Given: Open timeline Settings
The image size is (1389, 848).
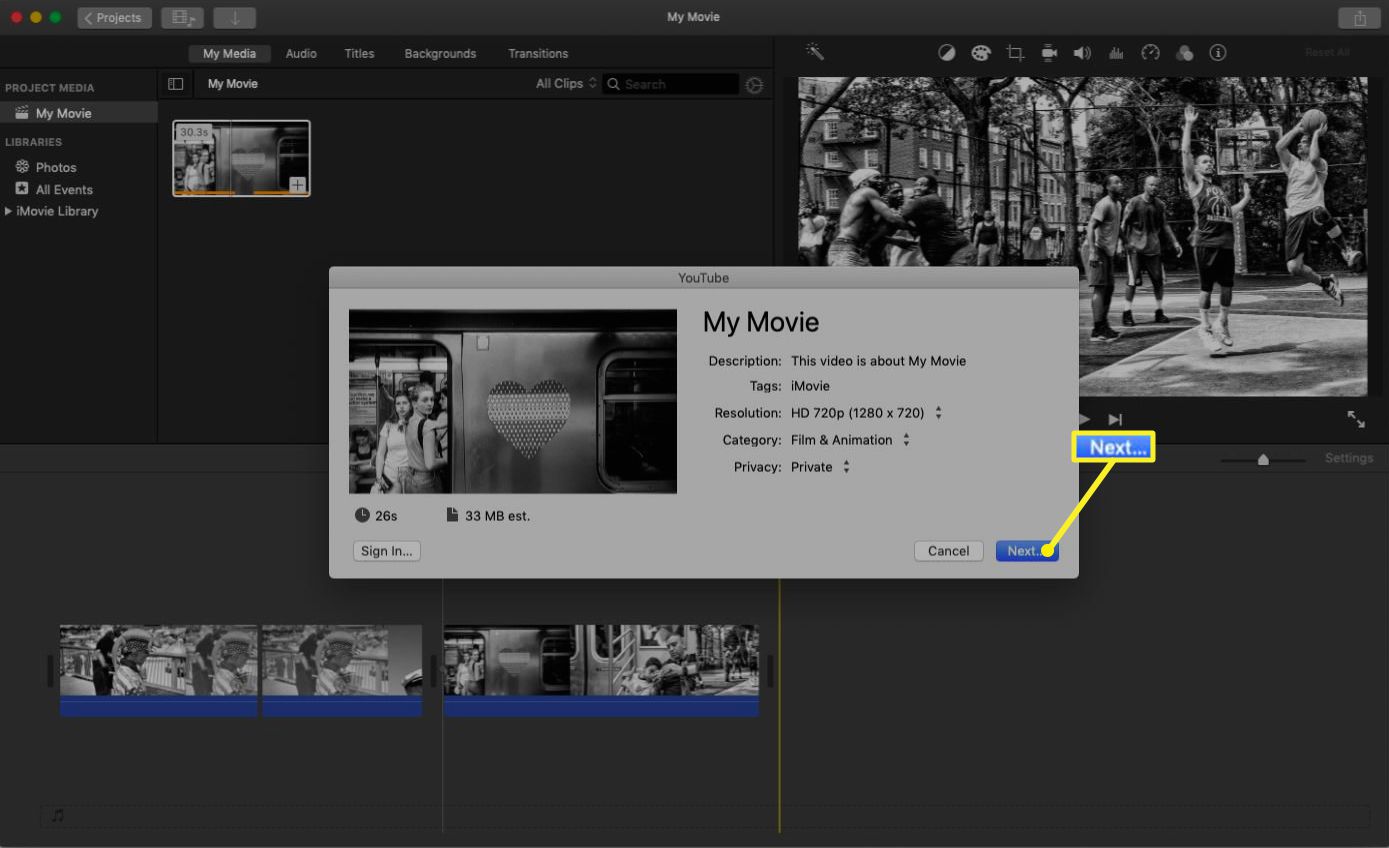Looking at the screenshot, I should coord(1349,458).
